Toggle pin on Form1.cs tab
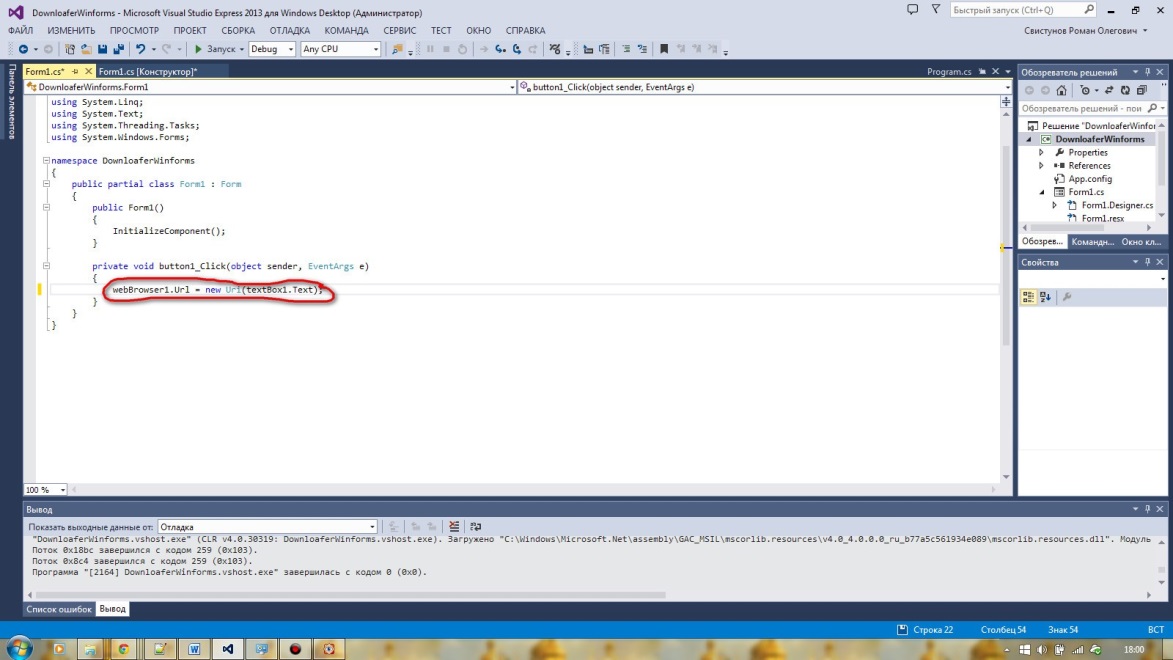Viewport: 1173px width, 660px height. (75, 72)
